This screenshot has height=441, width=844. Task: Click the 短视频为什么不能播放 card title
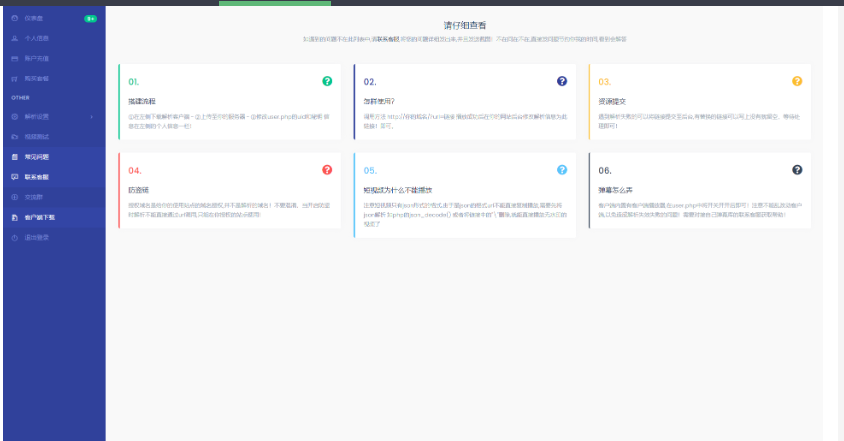398,190
